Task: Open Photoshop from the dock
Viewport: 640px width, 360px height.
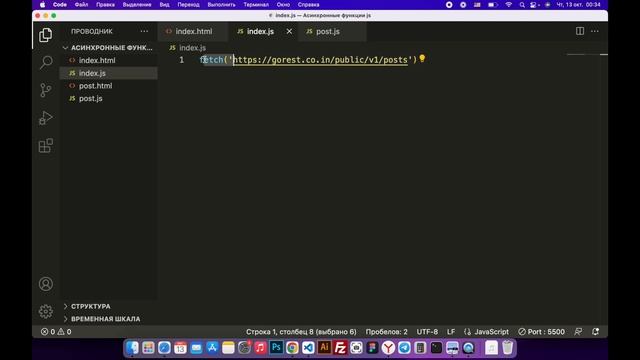Action: [276, 347]
